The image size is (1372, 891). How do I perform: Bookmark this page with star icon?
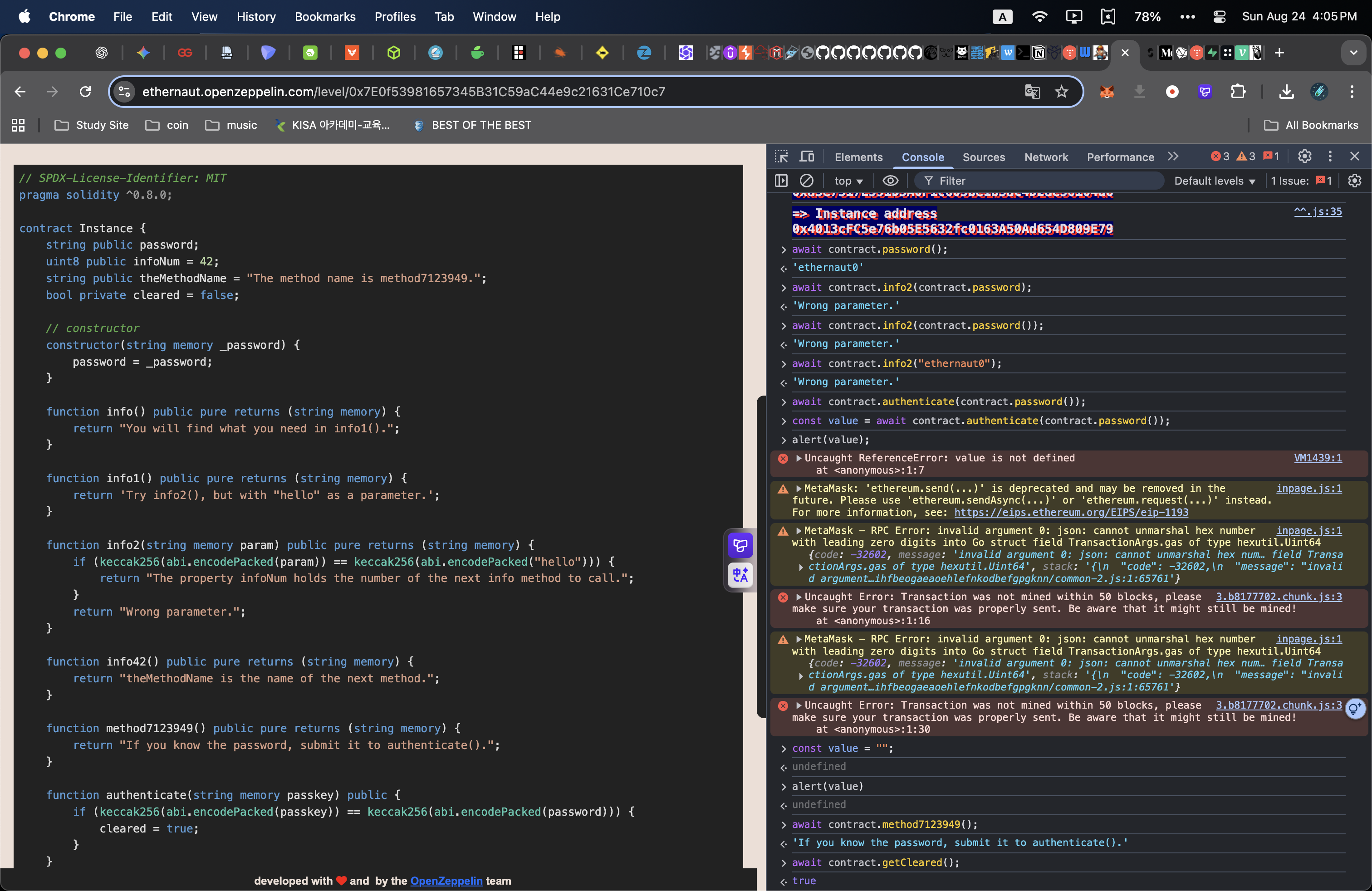[1061, 92]
